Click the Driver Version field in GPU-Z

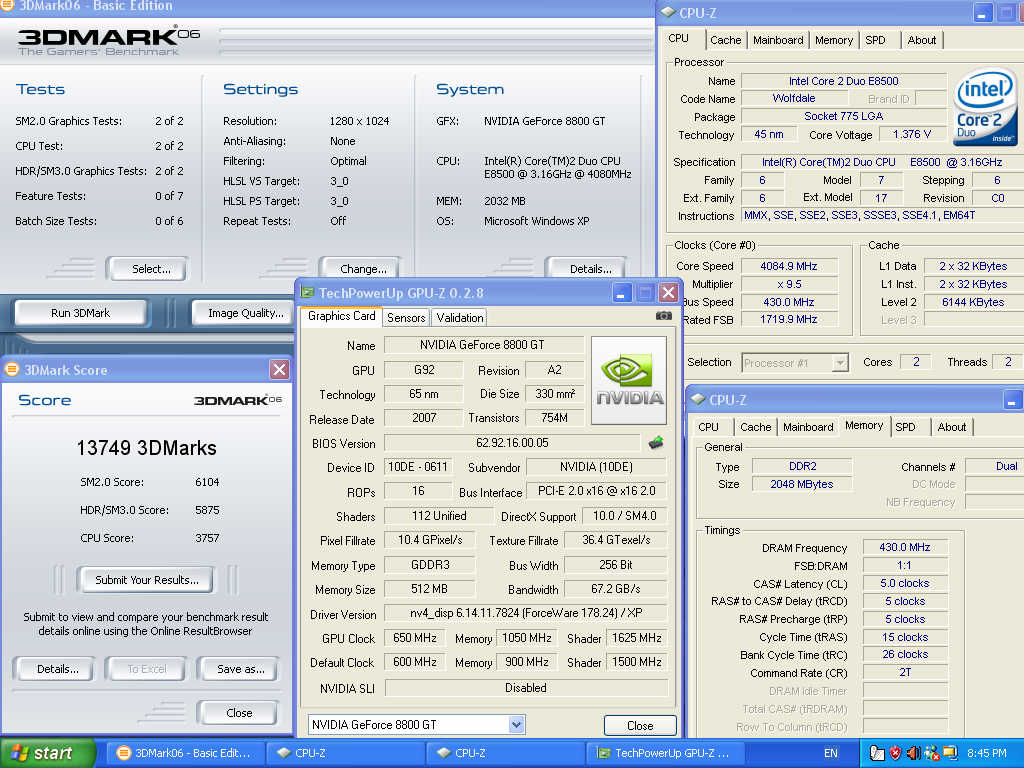coord(526,613)
